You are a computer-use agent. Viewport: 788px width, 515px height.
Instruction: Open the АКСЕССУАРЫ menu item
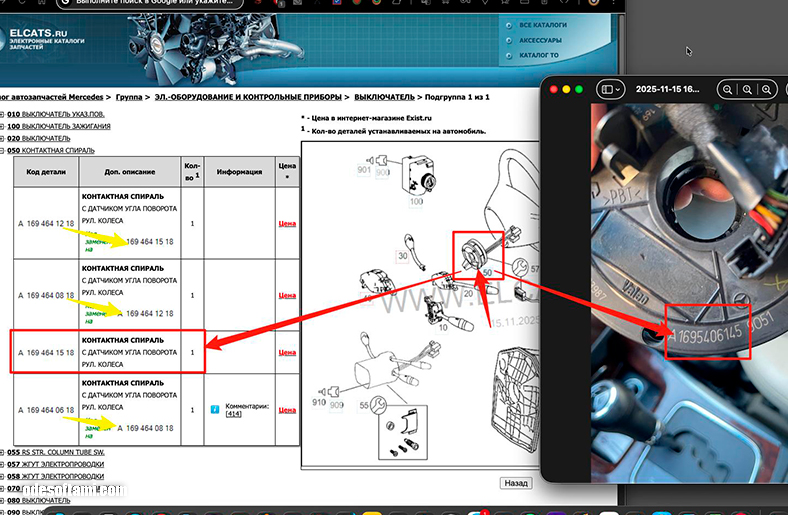pyautogui.click(x=540, y=40)
